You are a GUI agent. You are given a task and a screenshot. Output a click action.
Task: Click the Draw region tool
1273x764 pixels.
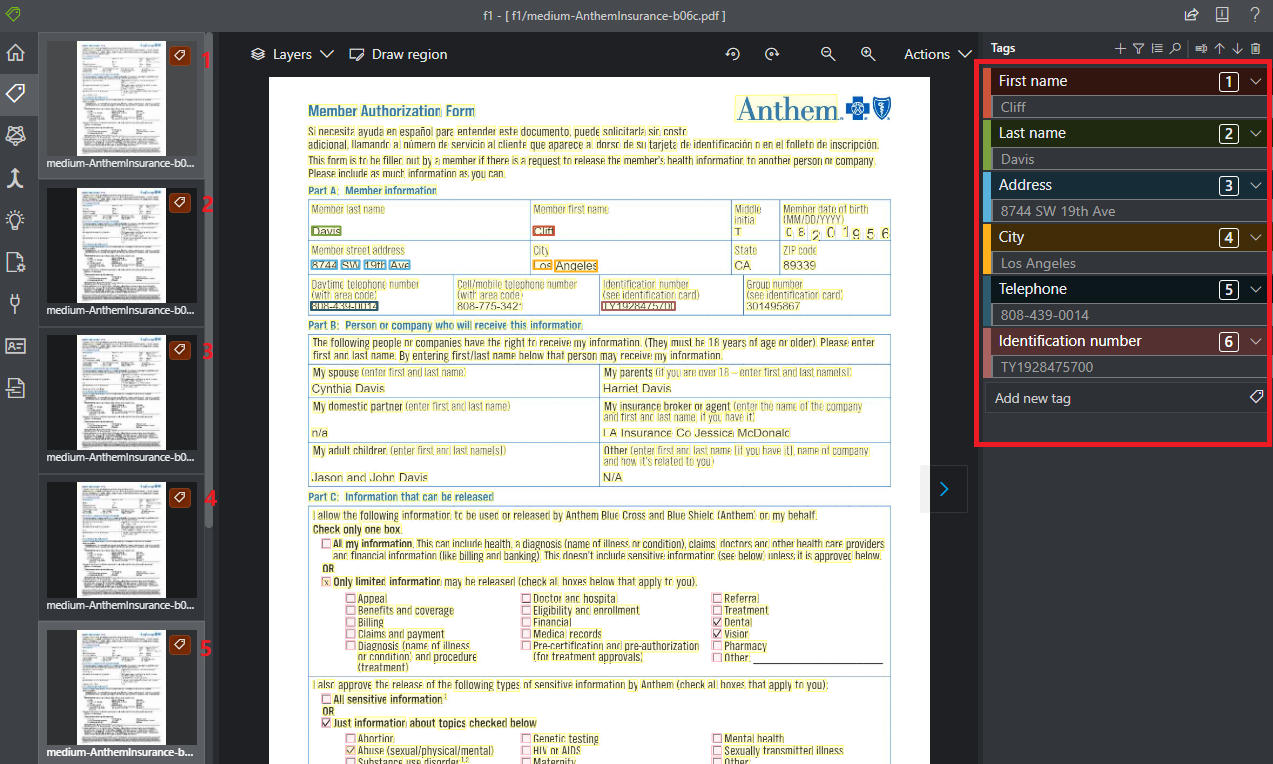point(398,54)
